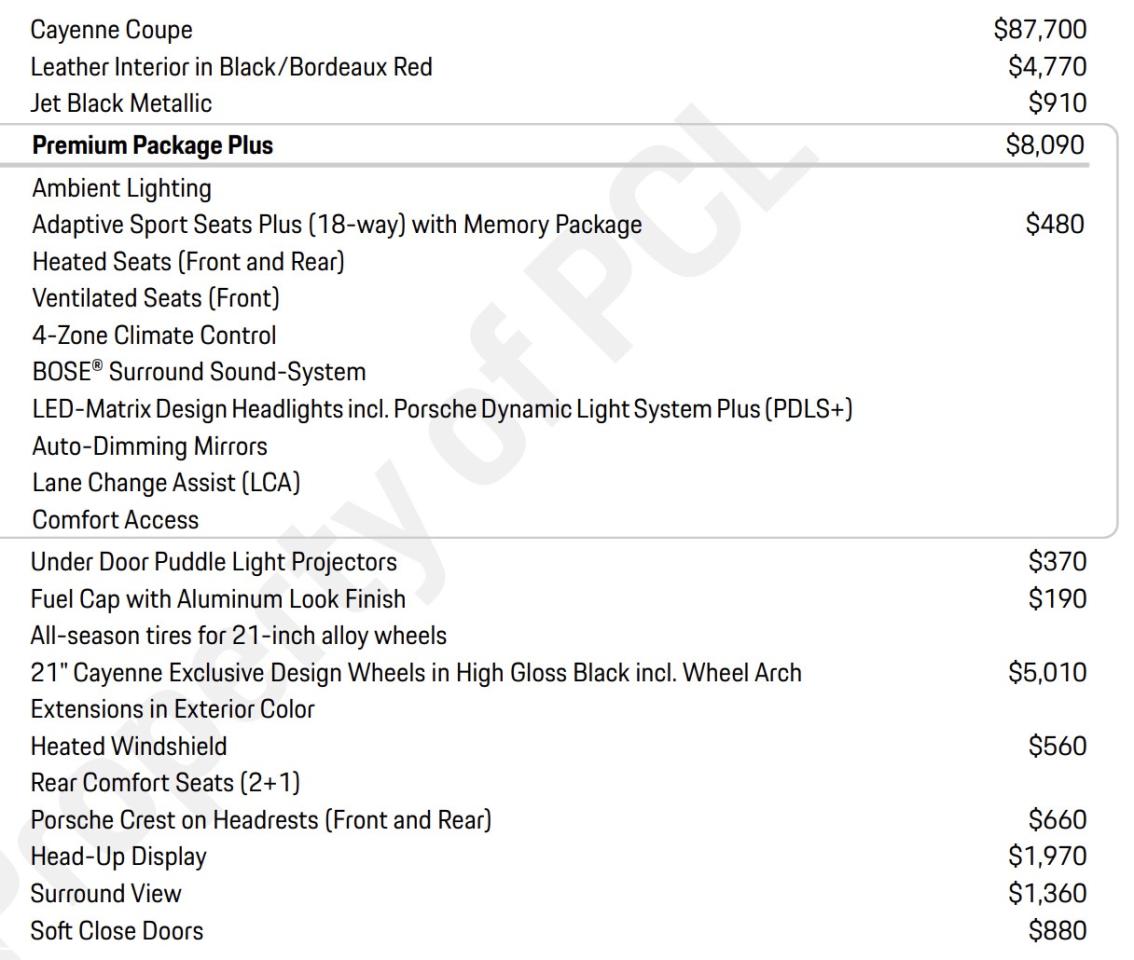
Task: Select Leather Interior in Black/Bordeaux Red text
Action: [x=232, y=67]
